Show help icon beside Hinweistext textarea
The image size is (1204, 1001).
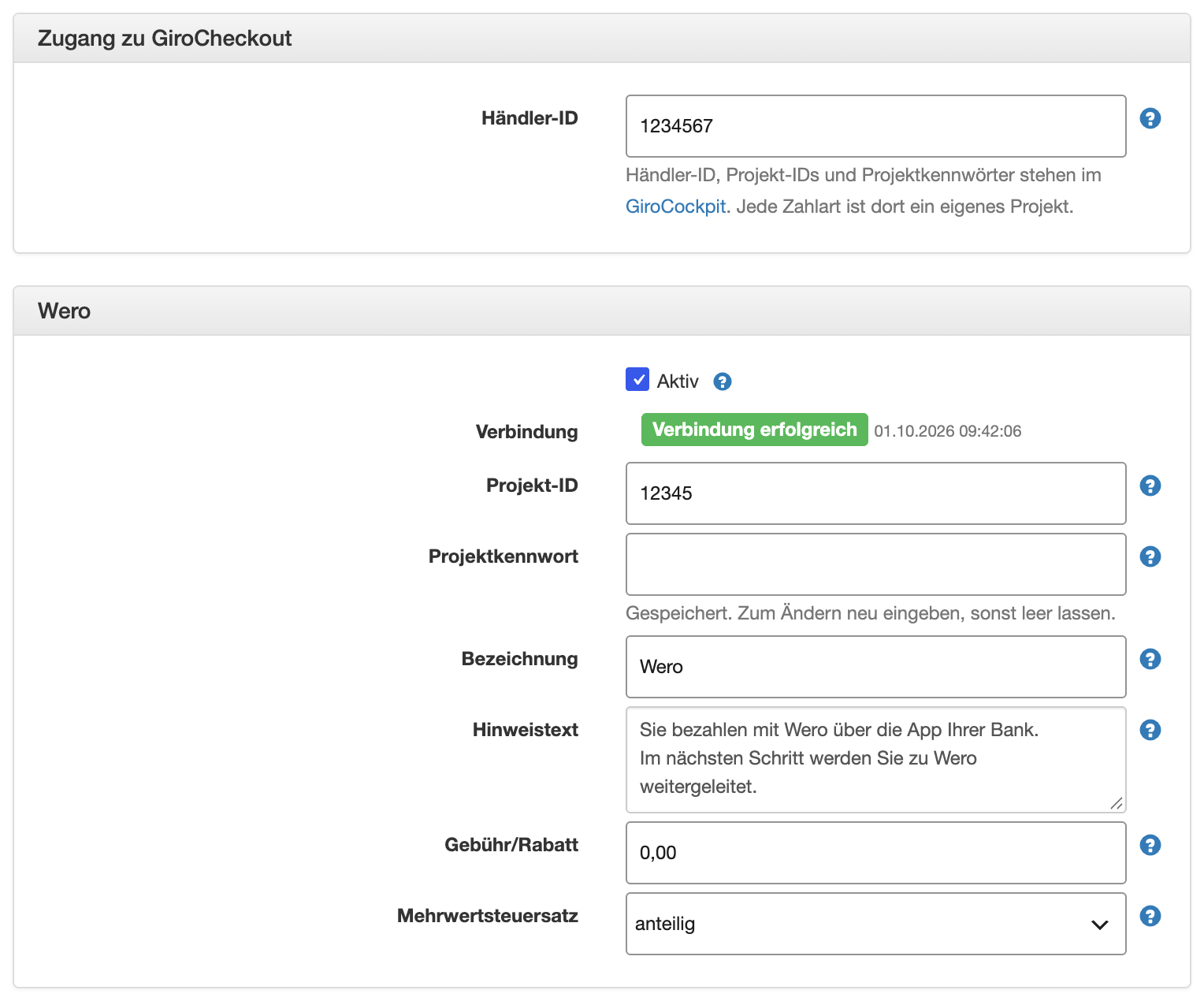pyautogui.click(x=1150, y=730)
